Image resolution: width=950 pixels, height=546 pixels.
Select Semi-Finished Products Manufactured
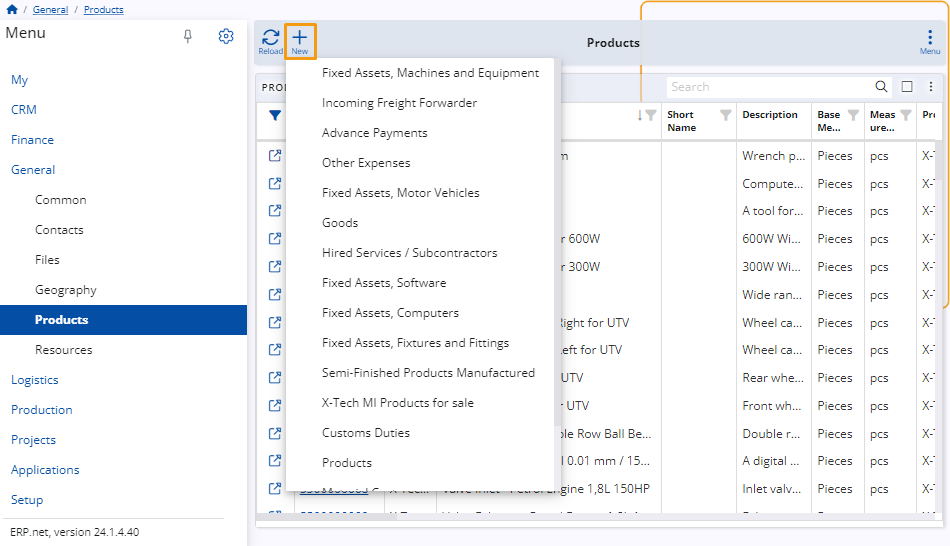[428, 373]
